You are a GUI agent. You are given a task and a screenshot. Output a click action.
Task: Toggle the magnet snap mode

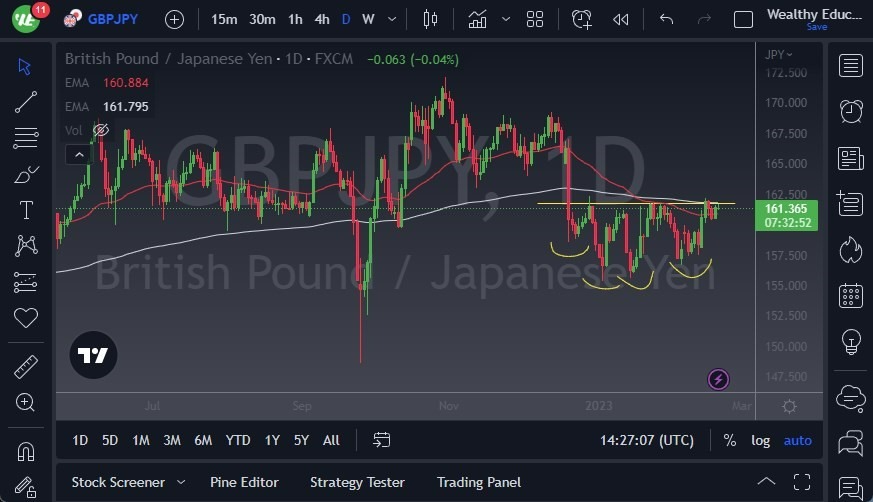coord(26,451)
